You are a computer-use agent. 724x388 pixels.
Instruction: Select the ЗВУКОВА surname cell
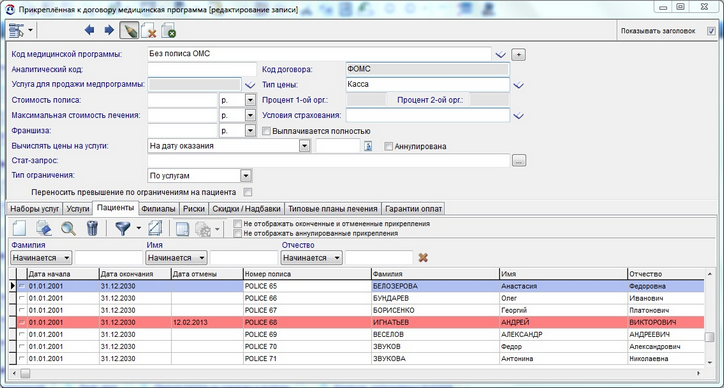(435, 358)
